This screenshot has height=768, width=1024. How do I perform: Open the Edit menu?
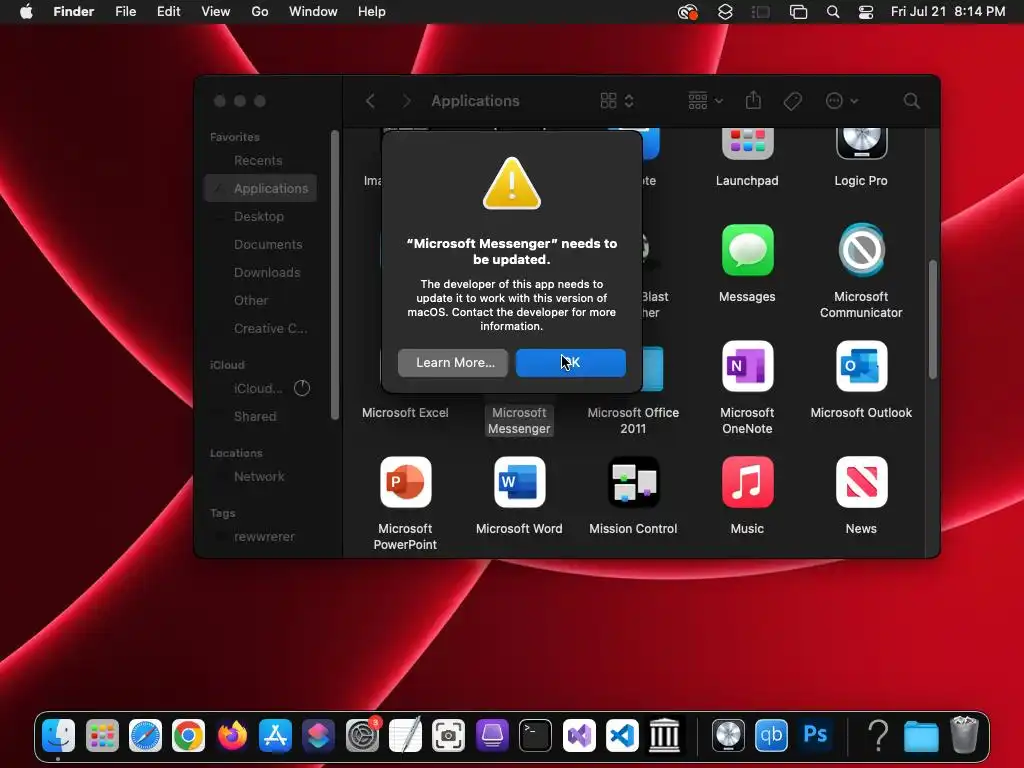[x=168, y=12]
